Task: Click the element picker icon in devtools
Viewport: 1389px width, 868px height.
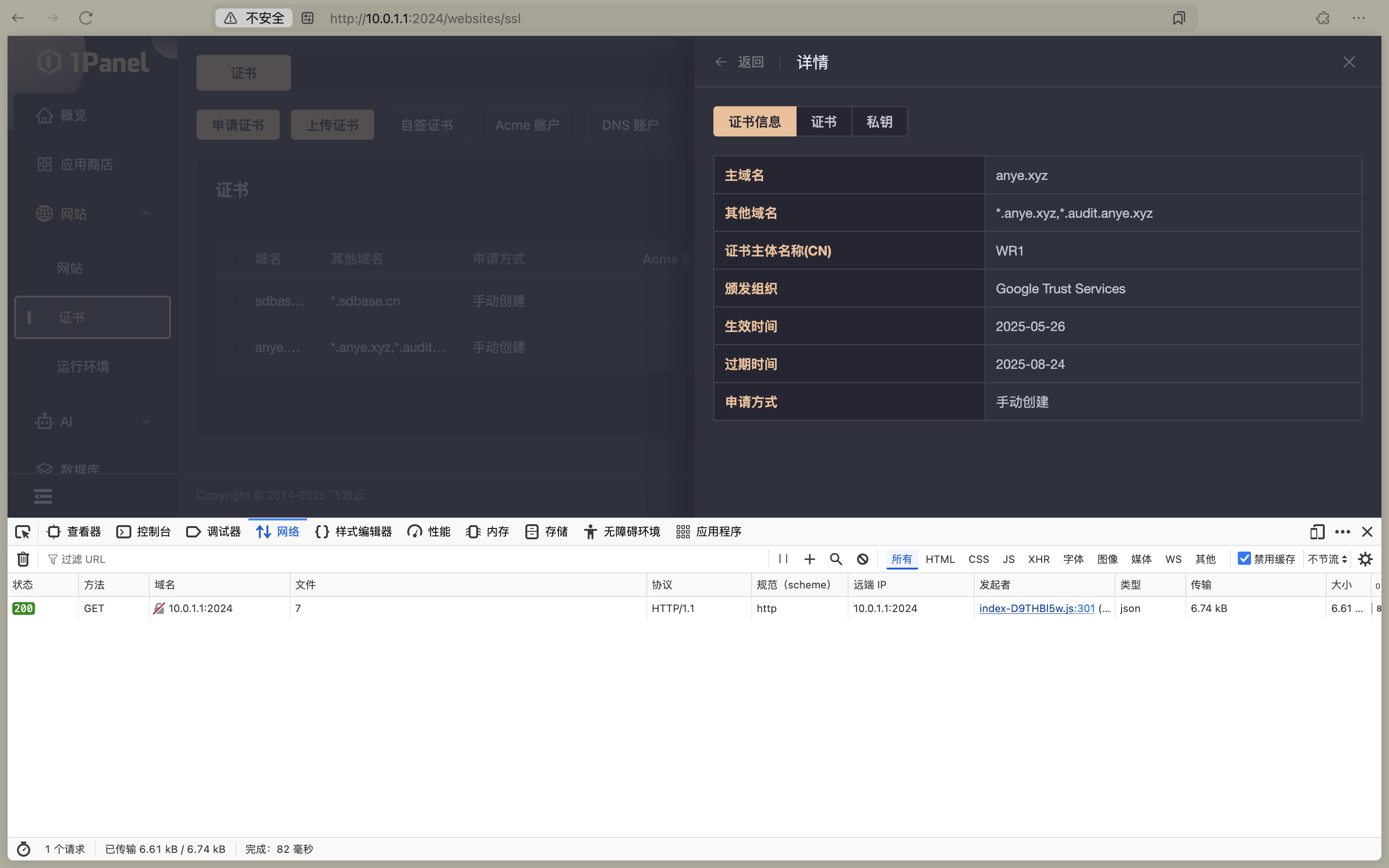Action: pos(23,532)
